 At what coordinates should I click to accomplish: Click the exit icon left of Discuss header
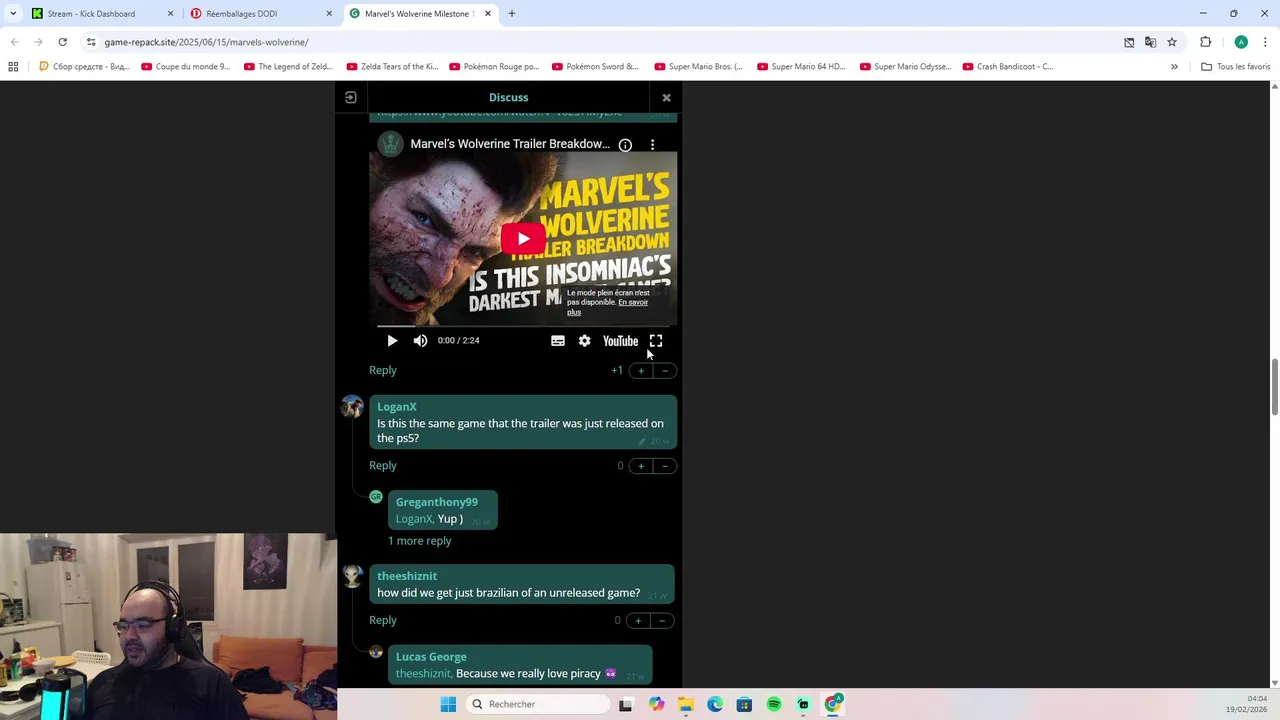pyautogui.click(x=351, y=98)
